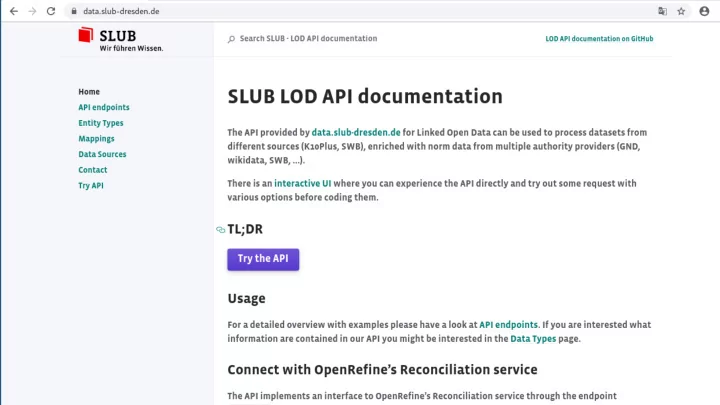Click the 'Wir führen Wissen.' tagline
Viewport: 720px width, 405px height.
[x=131, y=48]
